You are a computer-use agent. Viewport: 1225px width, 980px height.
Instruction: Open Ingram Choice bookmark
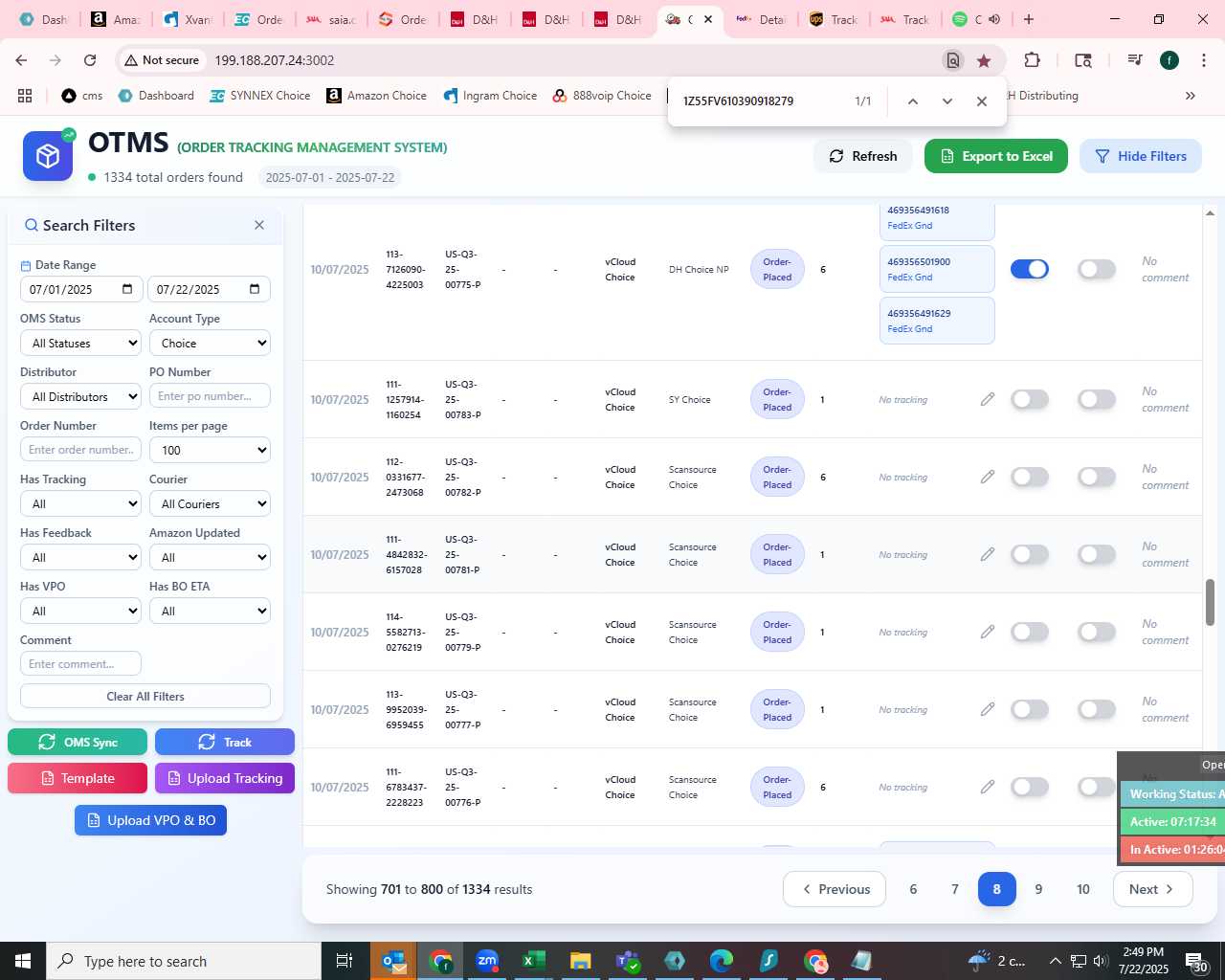point(490,96)
